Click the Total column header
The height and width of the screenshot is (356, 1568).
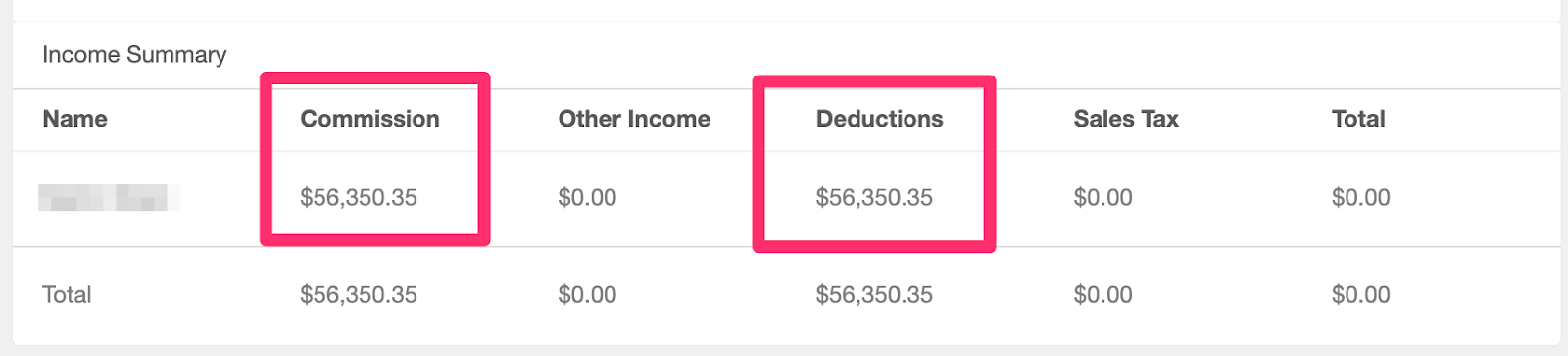[x=1358, y=119]
